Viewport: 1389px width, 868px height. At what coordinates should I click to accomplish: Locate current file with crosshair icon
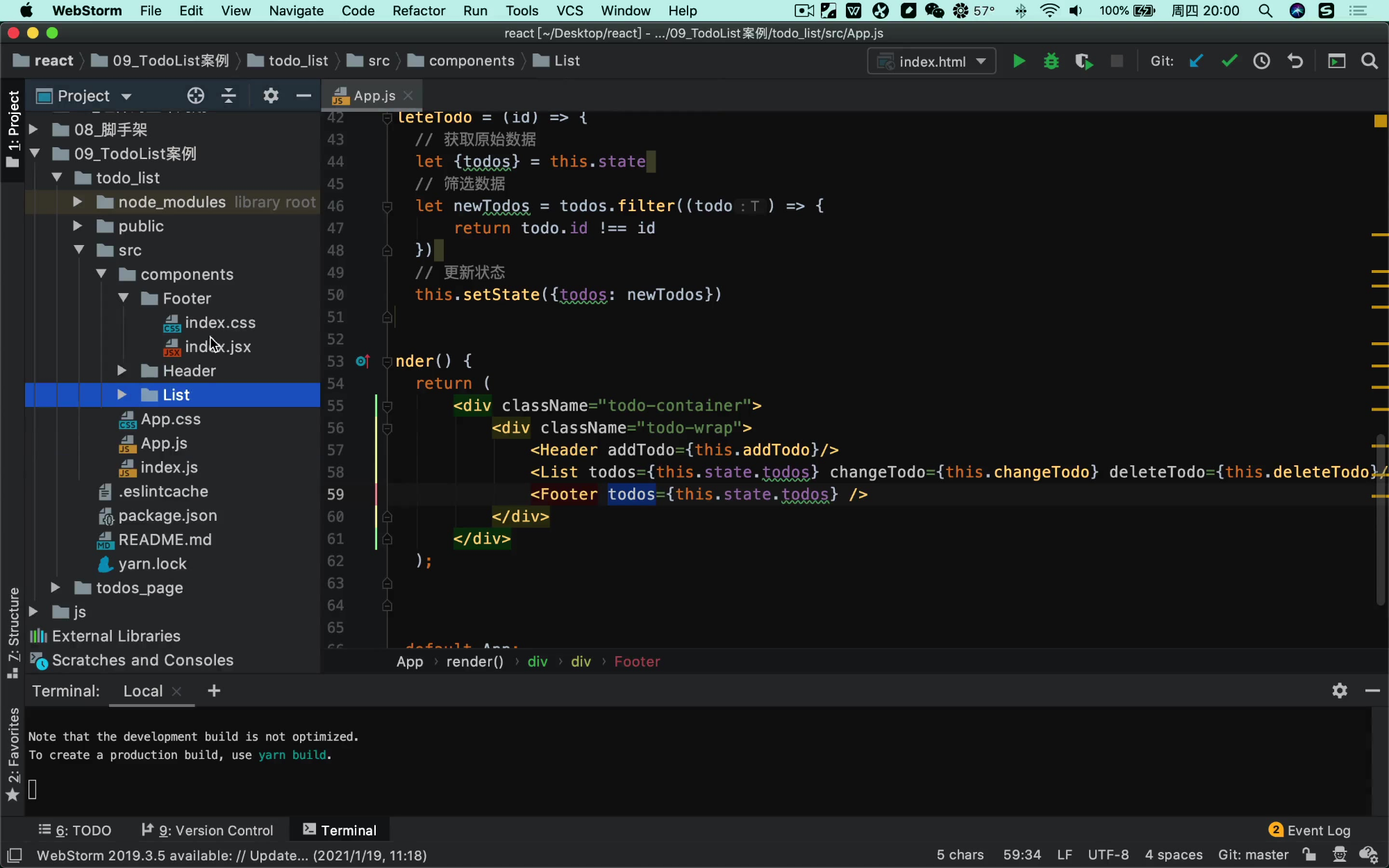click(196, 96)
